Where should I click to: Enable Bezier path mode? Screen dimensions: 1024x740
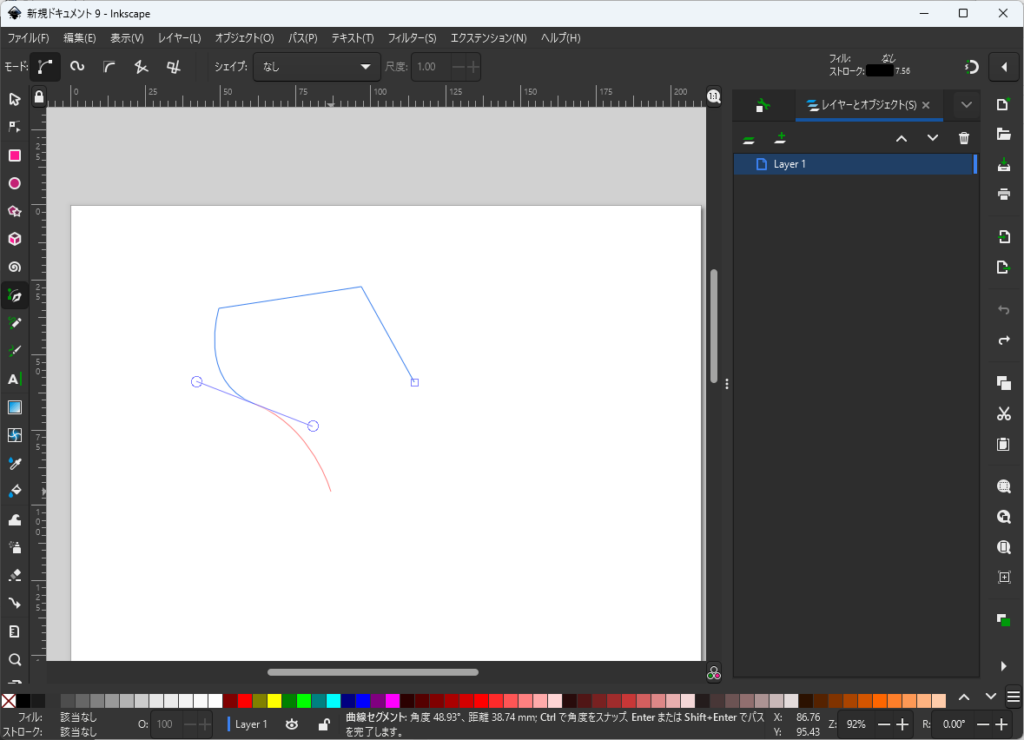[45, 67]
